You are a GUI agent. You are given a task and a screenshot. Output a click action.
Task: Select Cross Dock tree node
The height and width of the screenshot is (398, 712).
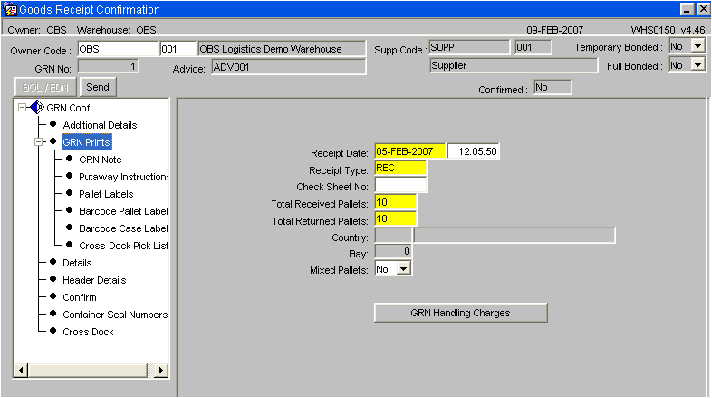click(88, 332)
